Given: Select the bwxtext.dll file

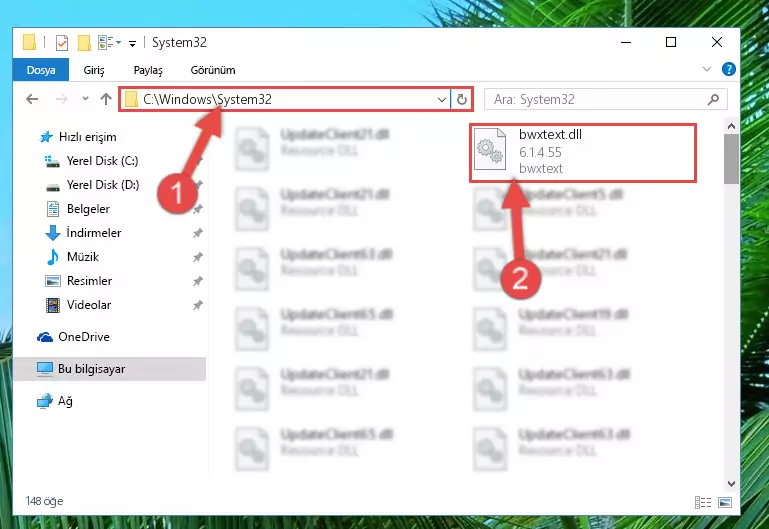Looking at the screenshot, I should coord(583,153).
